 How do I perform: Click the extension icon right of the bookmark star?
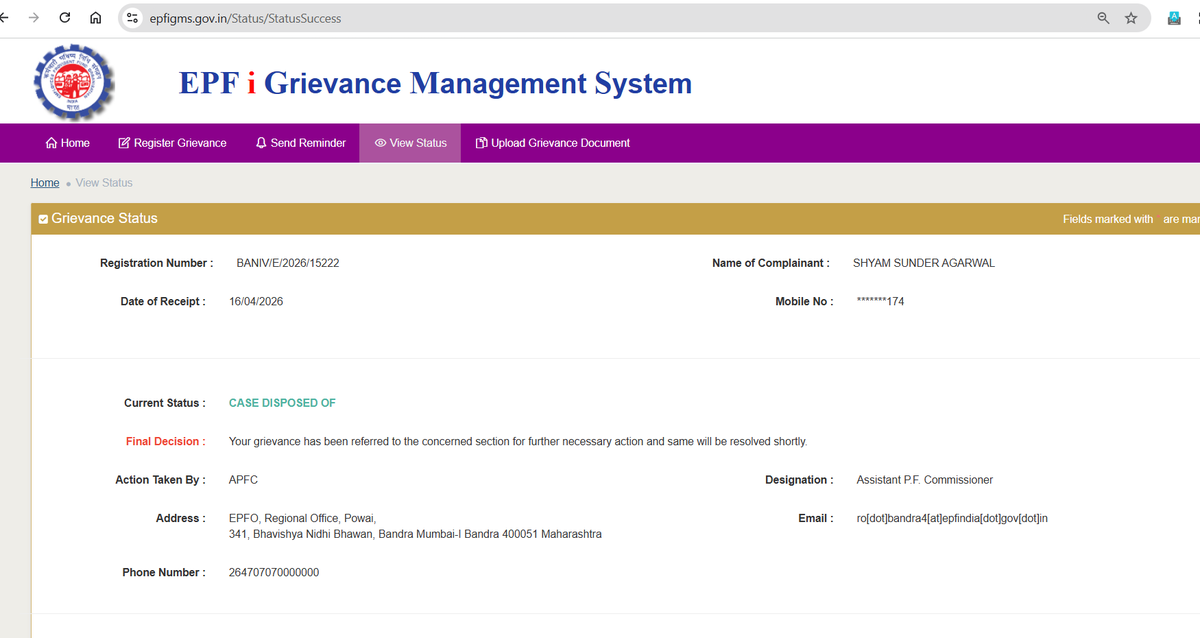tap(1175, 18)
